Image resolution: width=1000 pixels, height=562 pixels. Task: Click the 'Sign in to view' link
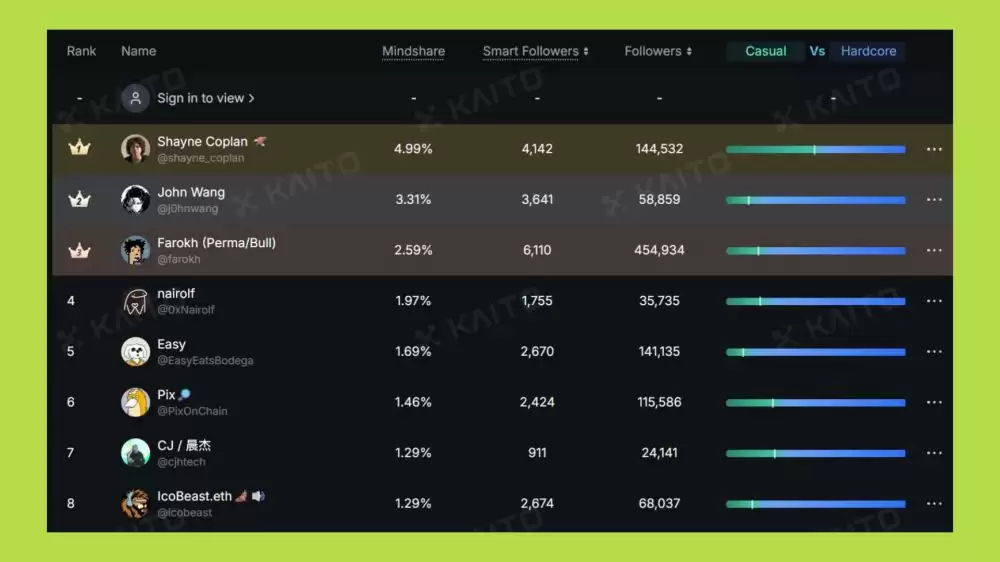(x=206, y=98)
